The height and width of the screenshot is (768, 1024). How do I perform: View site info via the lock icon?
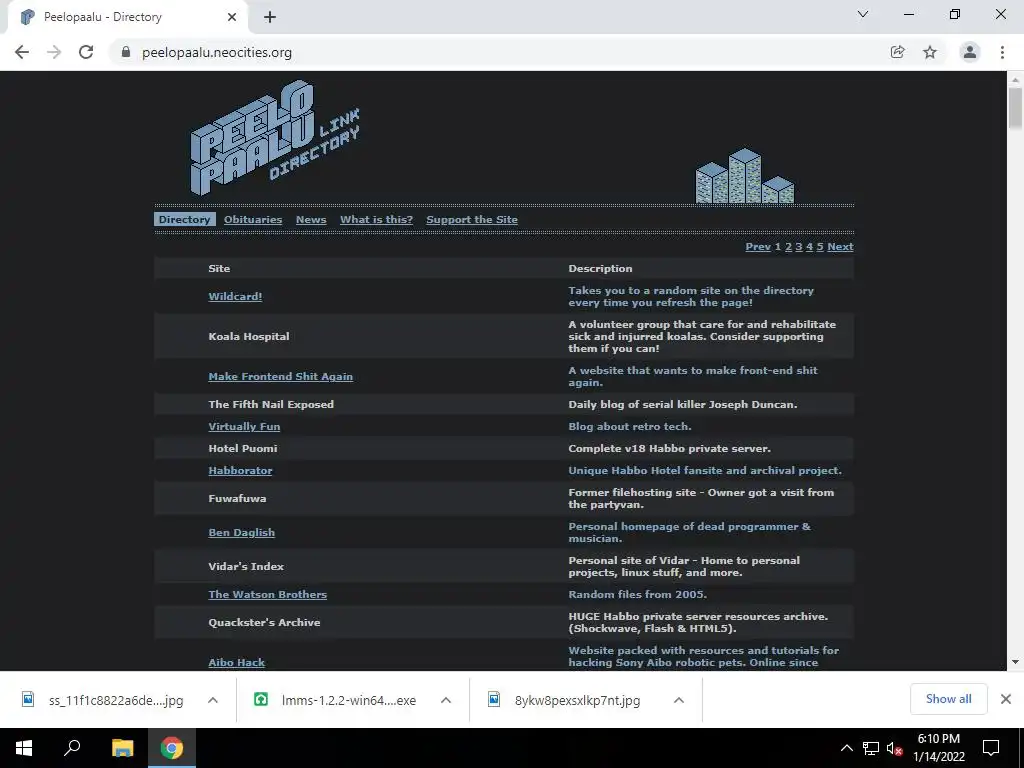coord(125,52)
